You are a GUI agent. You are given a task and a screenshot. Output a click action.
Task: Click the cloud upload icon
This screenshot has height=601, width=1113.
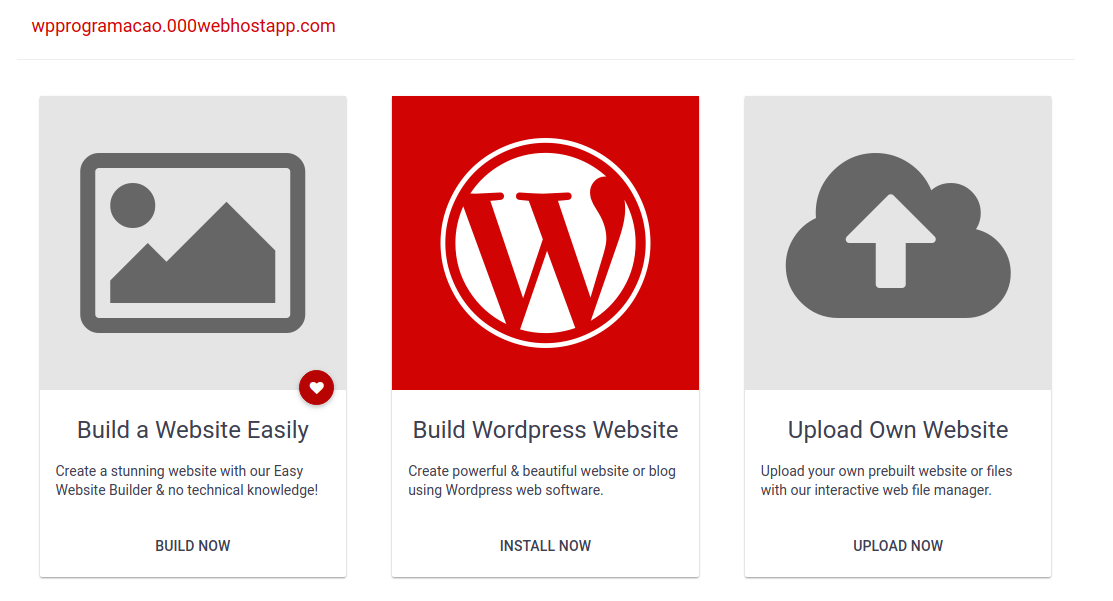pos(898,236)
